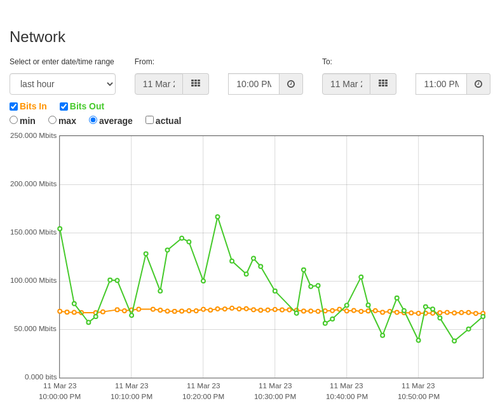This screenshot has width=500, height=403.
Task: Click the 'min' radio label text
Action: 27,121
